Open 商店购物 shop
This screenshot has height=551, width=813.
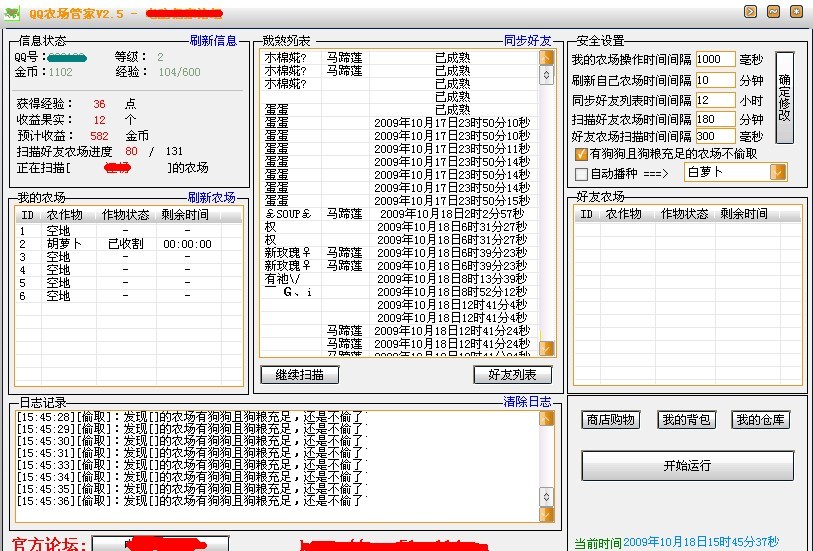tap(611, 419)
